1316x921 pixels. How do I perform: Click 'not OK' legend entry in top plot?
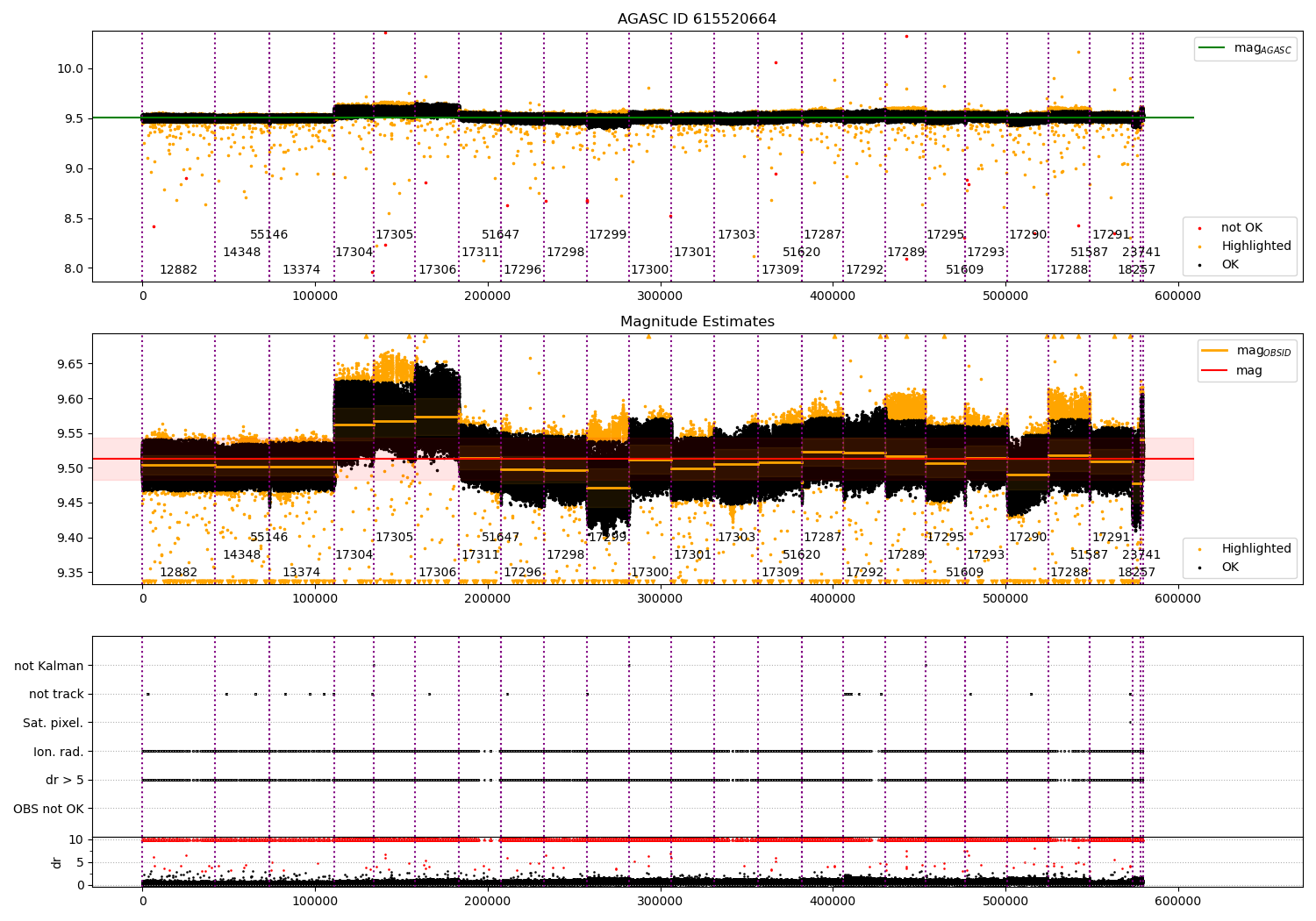tap(1231, 228)
